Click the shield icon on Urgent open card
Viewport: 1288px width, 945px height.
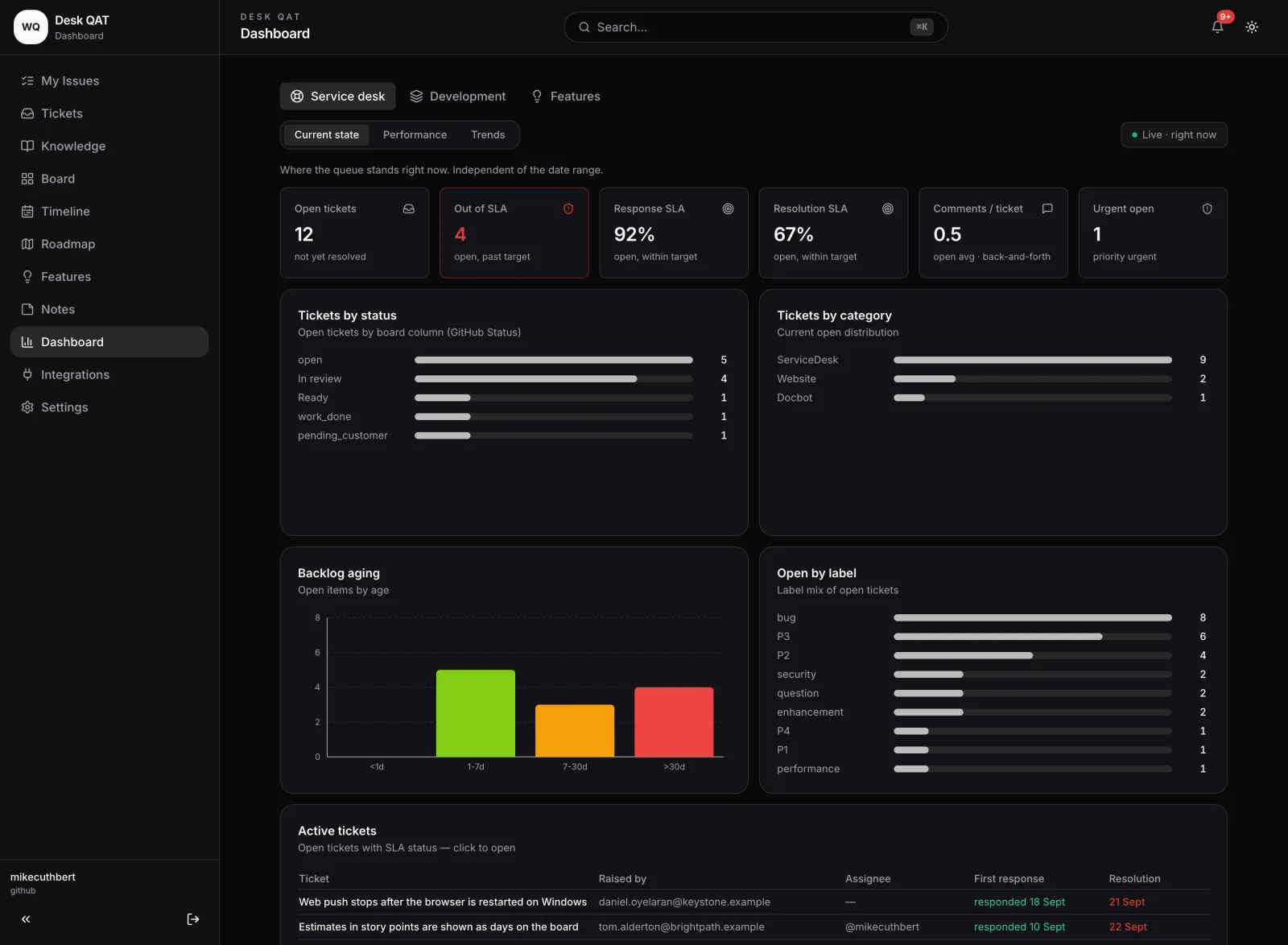coord(1207,208)
